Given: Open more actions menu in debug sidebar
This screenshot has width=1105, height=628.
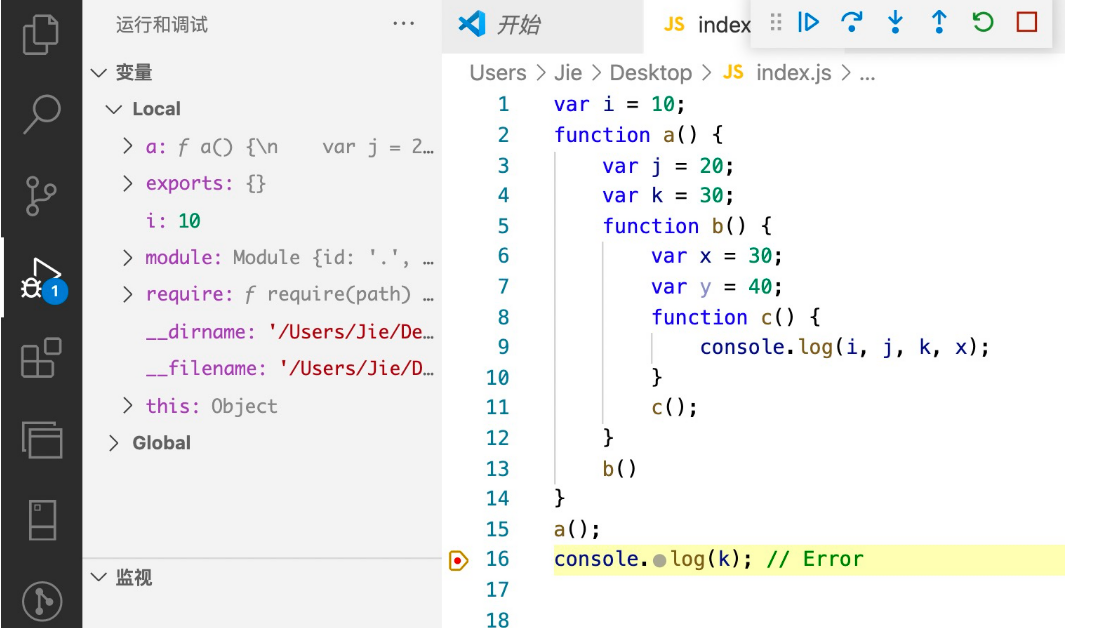Looking at the screenshot, I should coord(404,24).
